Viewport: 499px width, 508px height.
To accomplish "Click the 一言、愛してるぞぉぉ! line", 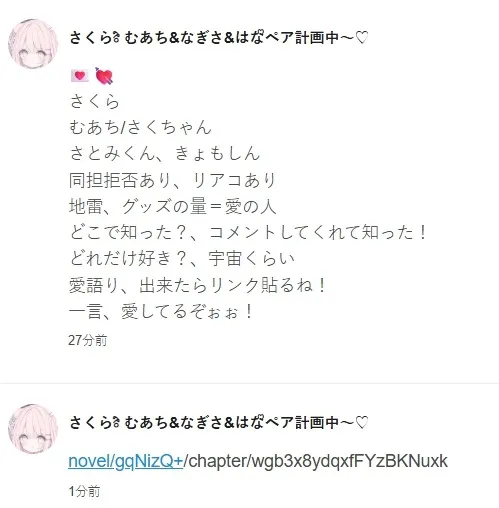I will (161, 312).
